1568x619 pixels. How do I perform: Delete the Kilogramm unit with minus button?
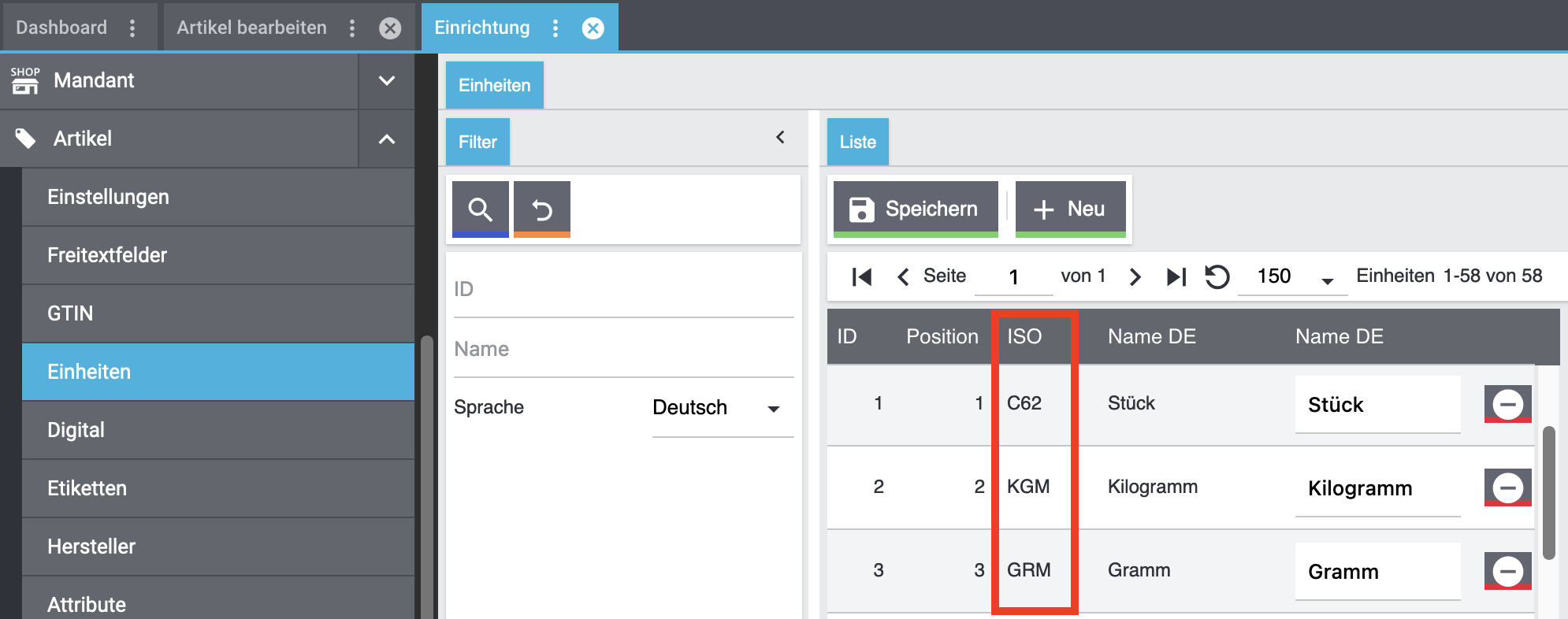(x=1507, y=487)
